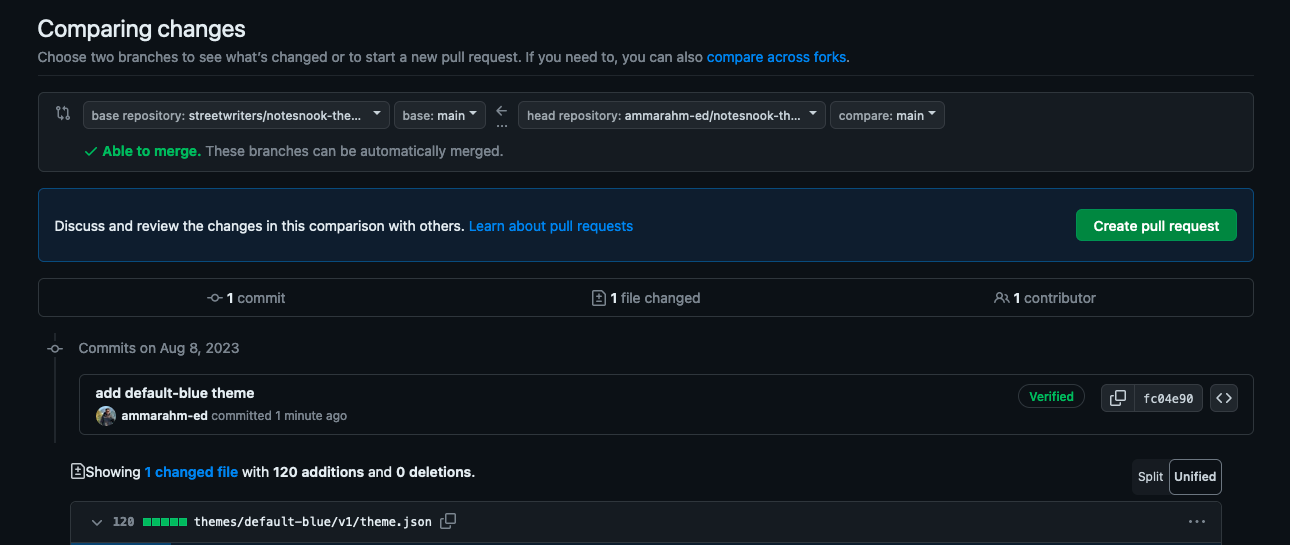The height and width of the screenshot is (545, 1290).
Task: Open the compare: main branch dropdown
Action: coord(887,115)
